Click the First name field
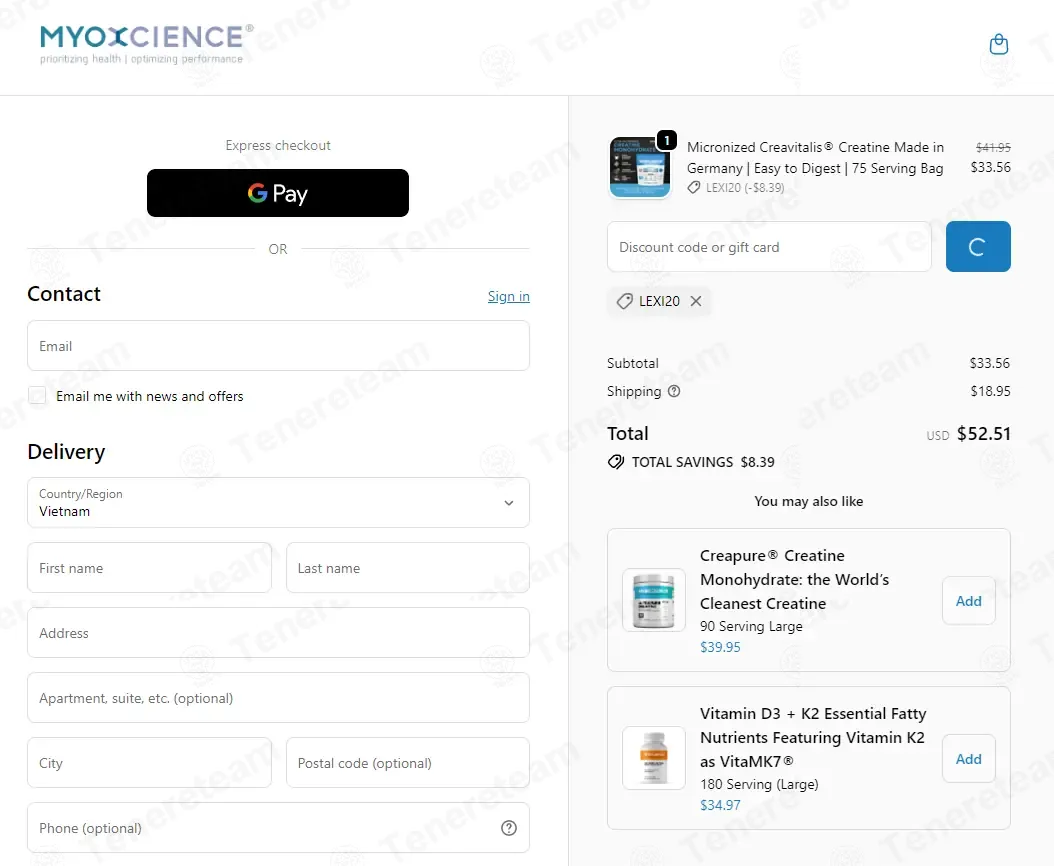 tap(149, 568)
